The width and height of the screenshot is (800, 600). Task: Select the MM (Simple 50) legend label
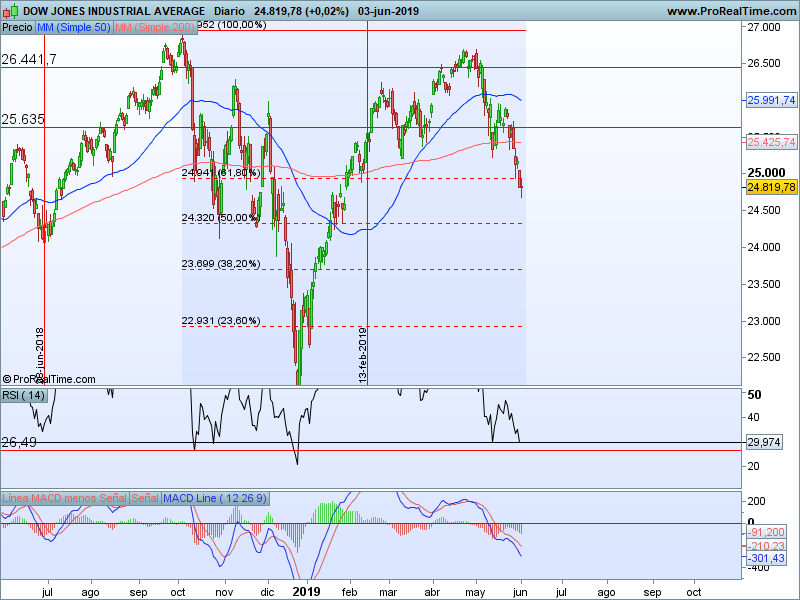coord(73,27)
